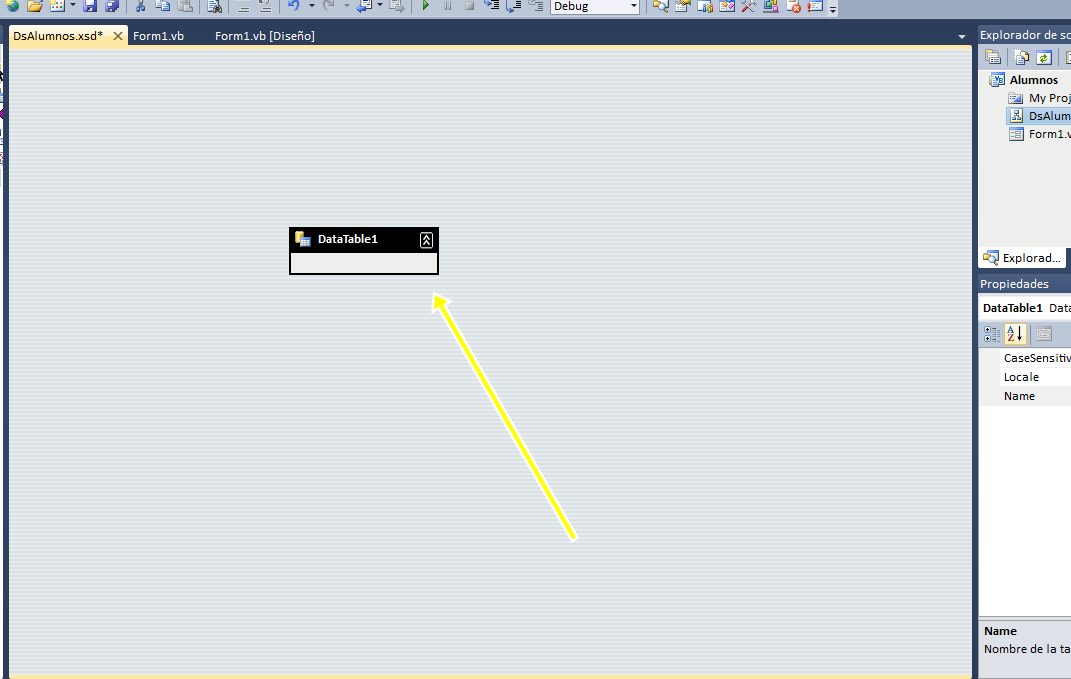1071x679 pixels.
Task: Break all execution with the pause icon
Action: coord(446,8)
